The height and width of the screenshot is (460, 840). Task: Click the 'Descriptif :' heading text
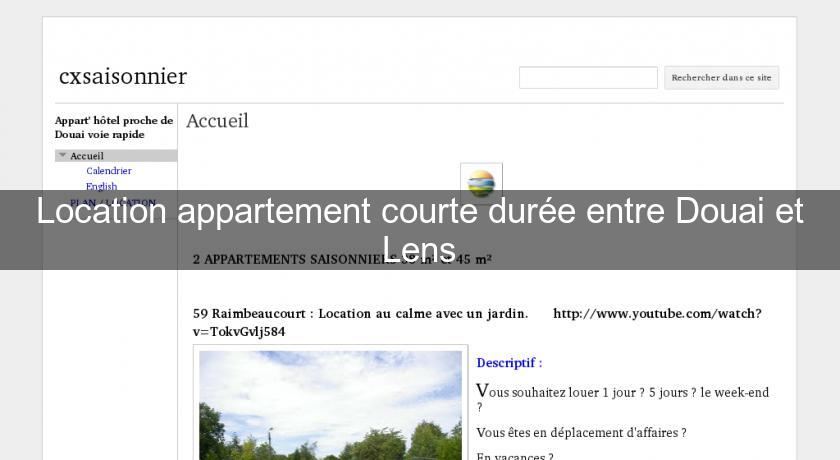pos(509,363)
